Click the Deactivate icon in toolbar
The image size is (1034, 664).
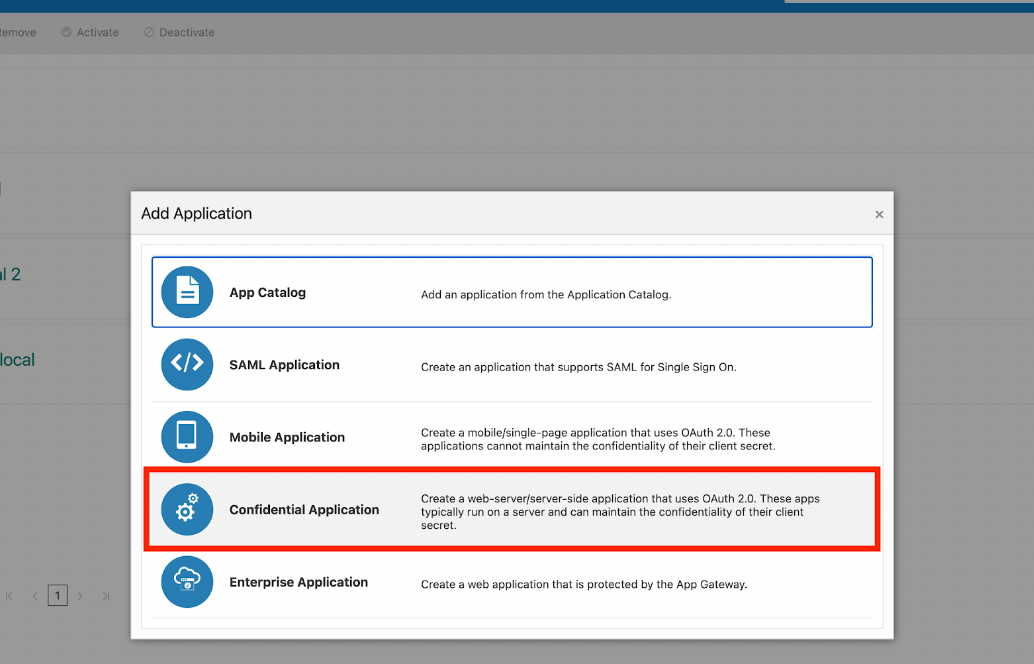pyautogui.click(x=149, y=32)
